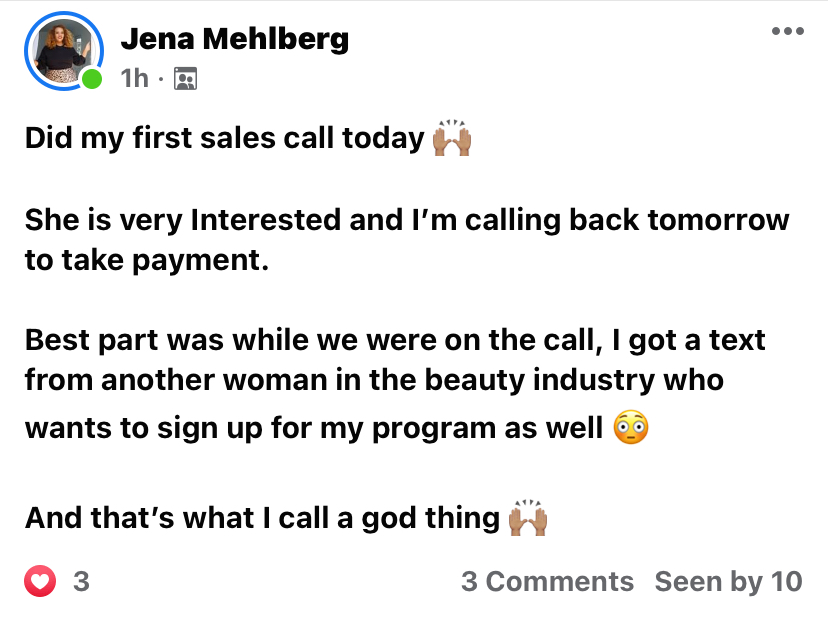
Task: Click raised hands emoji after 'sales call today'
Action: point(452,138)
